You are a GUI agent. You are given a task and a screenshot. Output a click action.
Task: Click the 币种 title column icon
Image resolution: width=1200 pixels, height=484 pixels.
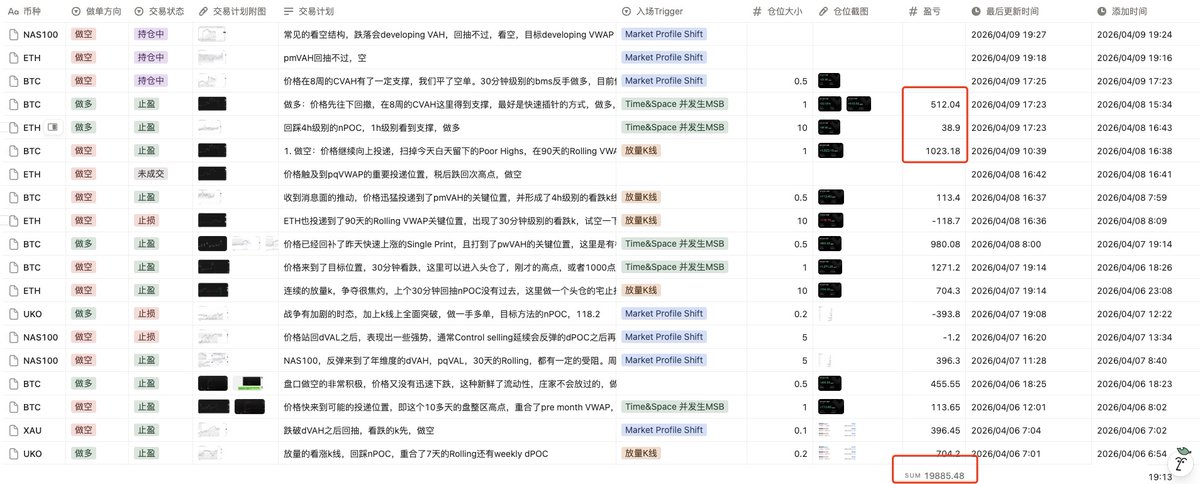[13, 11]
